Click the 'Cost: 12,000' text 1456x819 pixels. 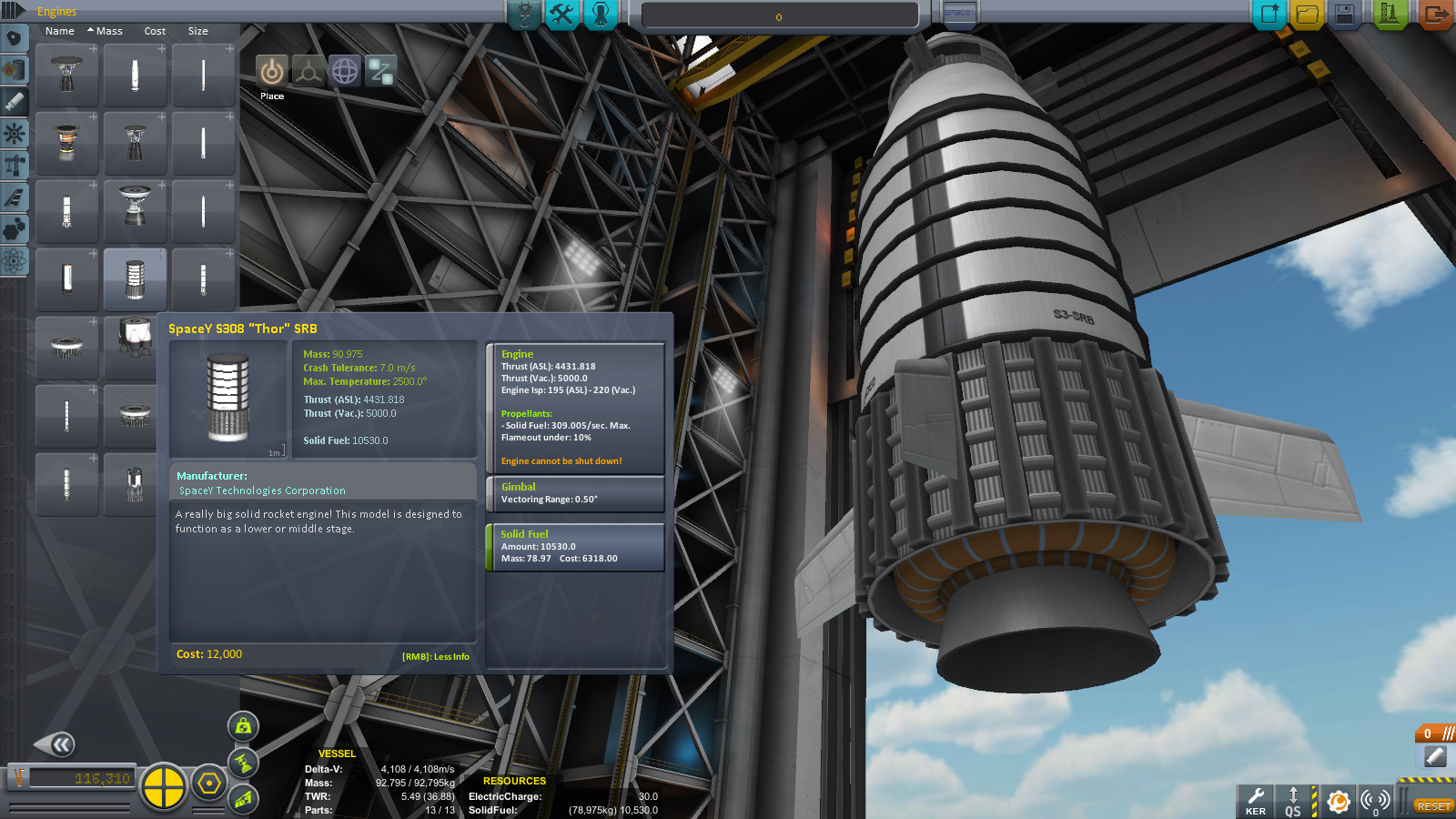point(209,654)
